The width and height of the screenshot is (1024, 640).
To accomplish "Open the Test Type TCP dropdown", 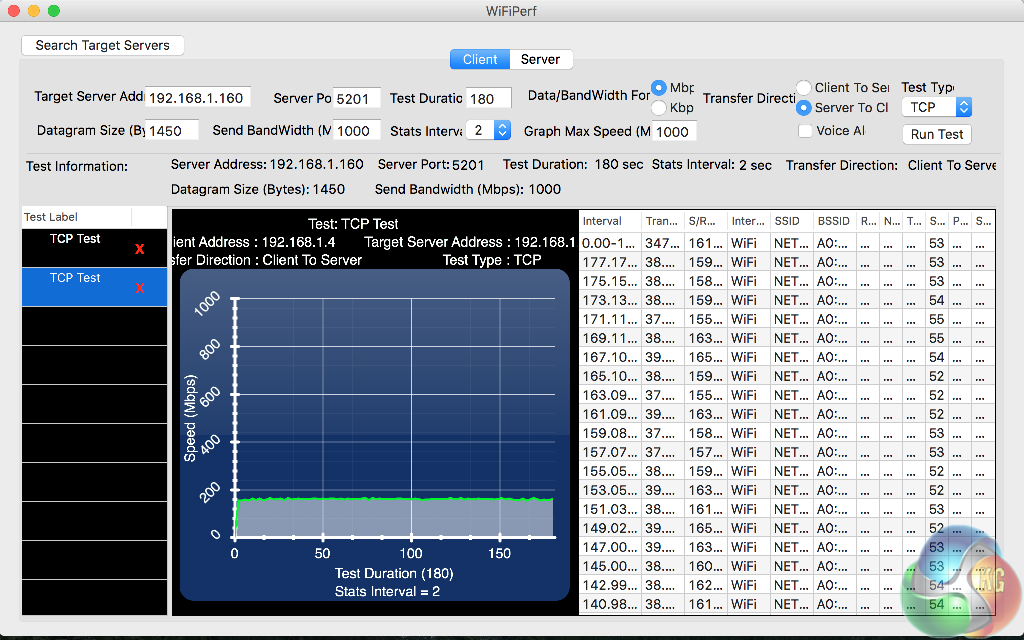I will pyautogui.click(x=936, y=107).
